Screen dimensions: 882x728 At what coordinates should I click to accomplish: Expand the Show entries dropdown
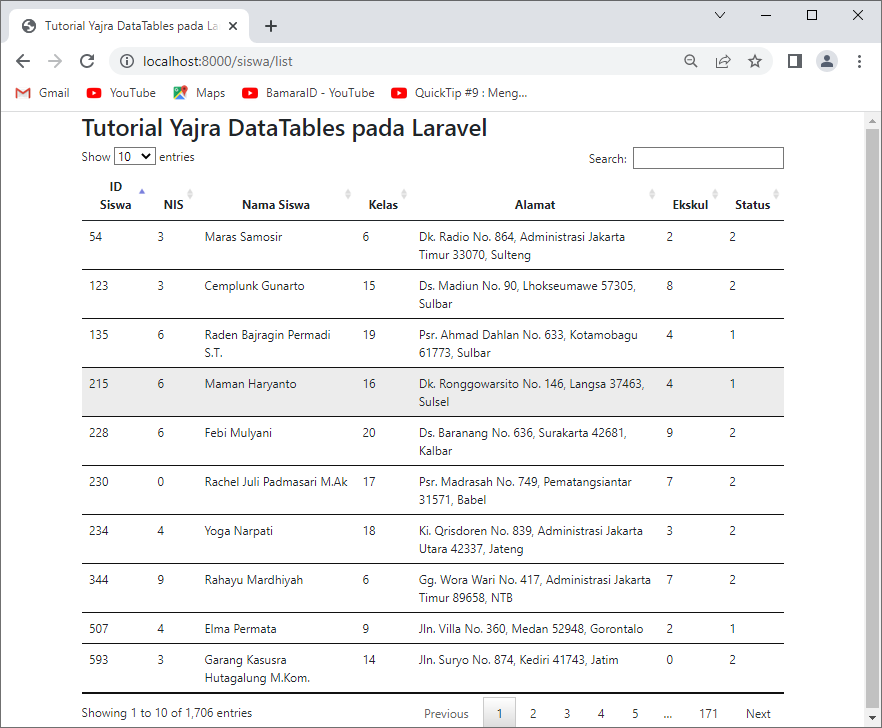(x=135, y=157)
